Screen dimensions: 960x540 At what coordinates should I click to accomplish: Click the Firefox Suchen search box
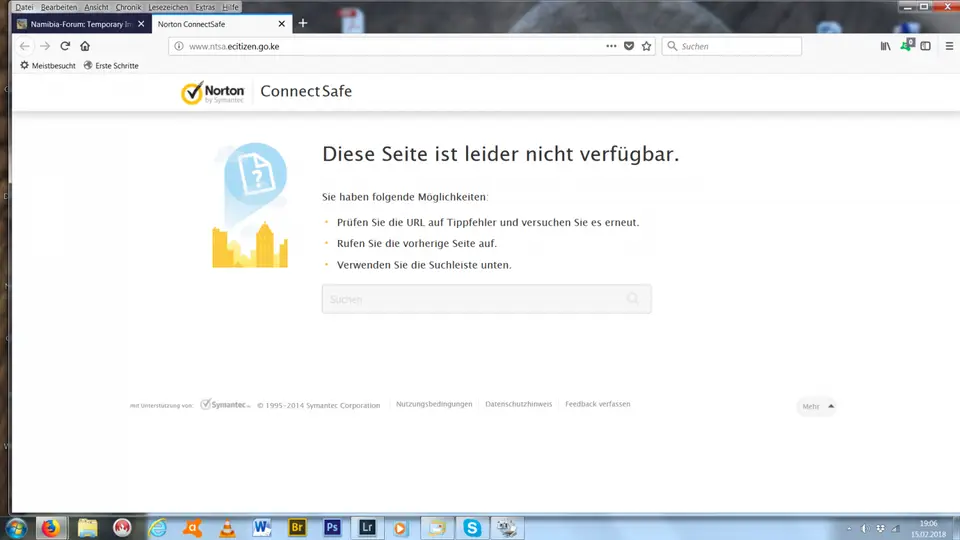[x=732, y=46]
